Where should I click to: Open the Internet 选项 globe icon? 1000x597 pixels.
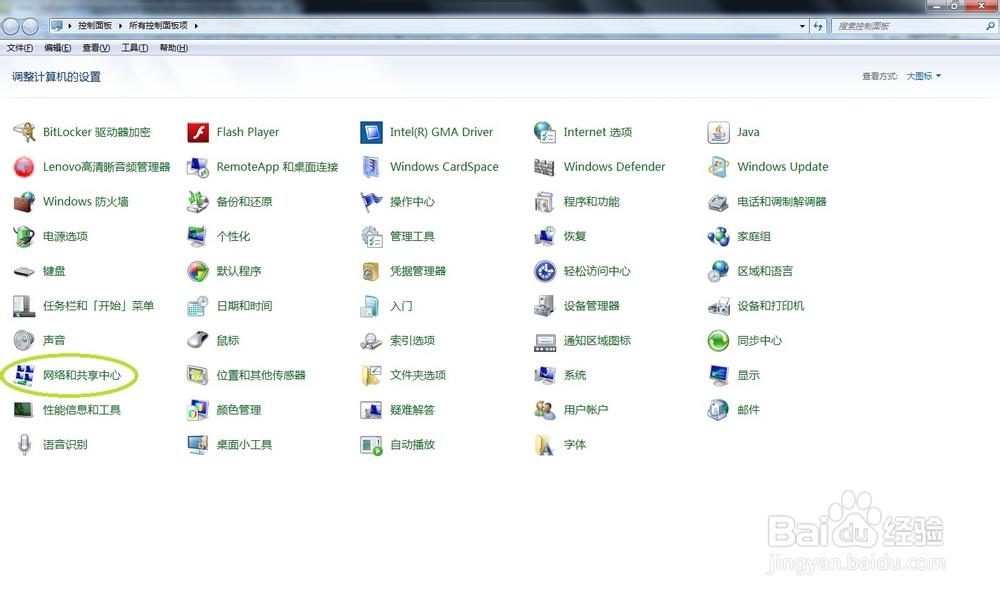545,132
